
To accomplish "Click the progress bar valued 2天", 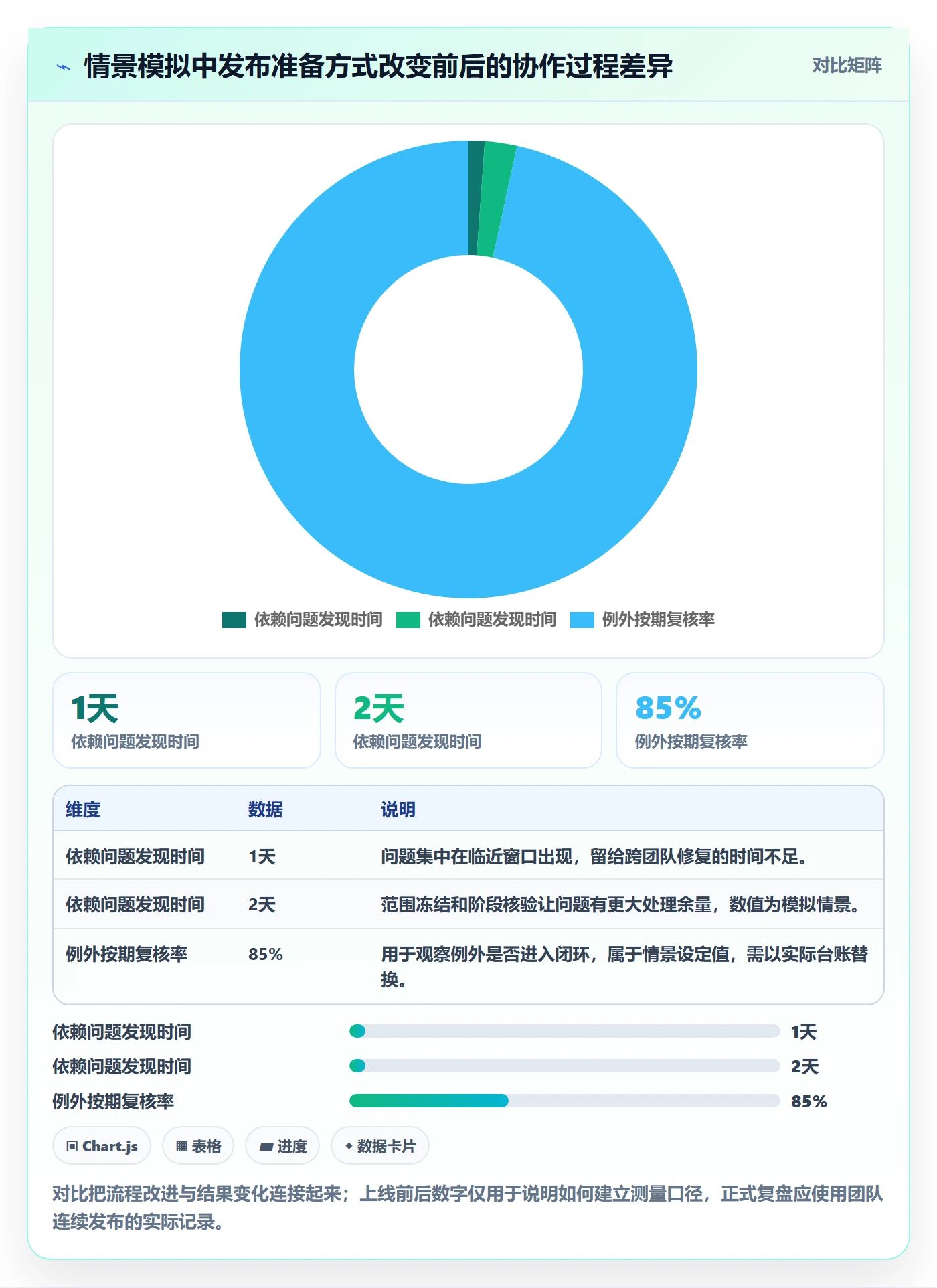I will coord(565,1066).
